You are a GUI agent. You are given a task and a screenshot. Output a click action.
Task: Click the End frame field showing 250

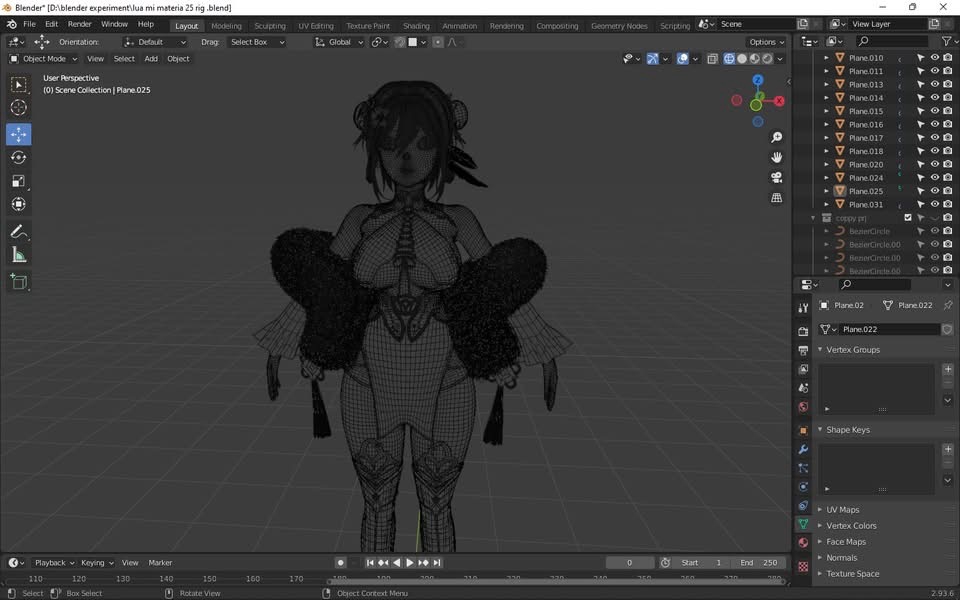click(x=758, y=563)
